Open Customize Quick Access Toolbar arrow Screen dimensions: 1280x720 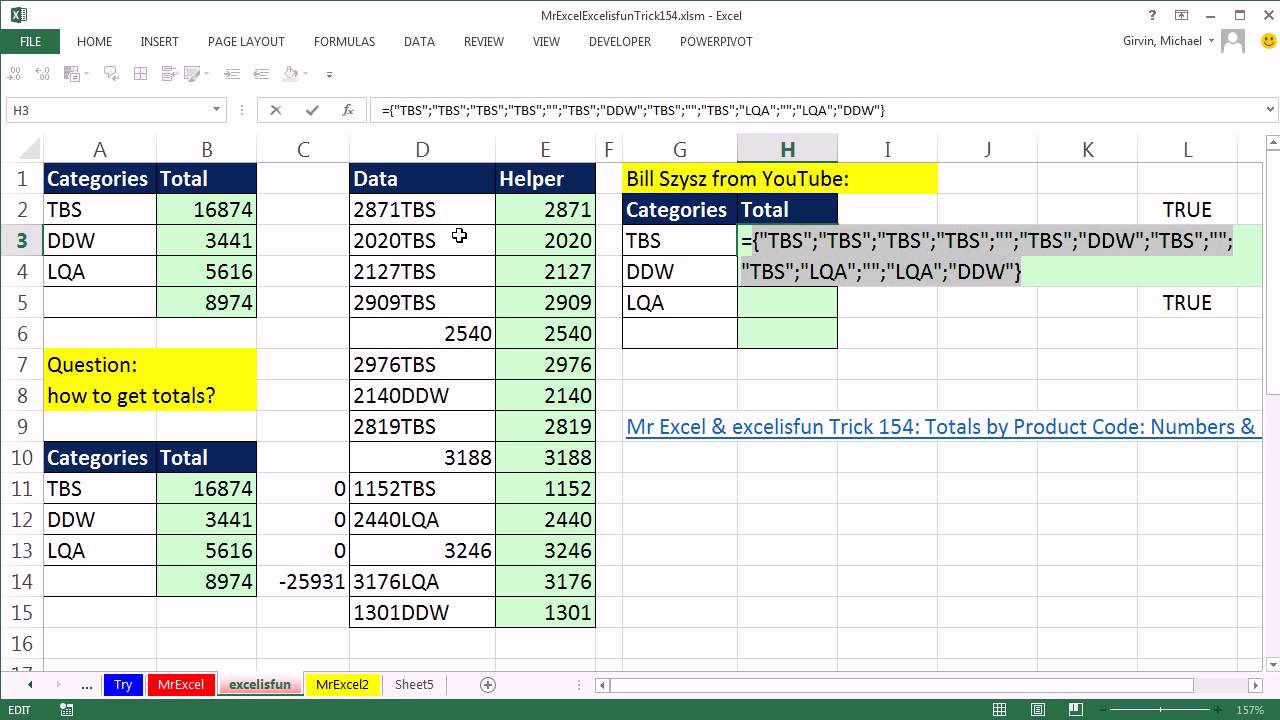coord(329,75)
